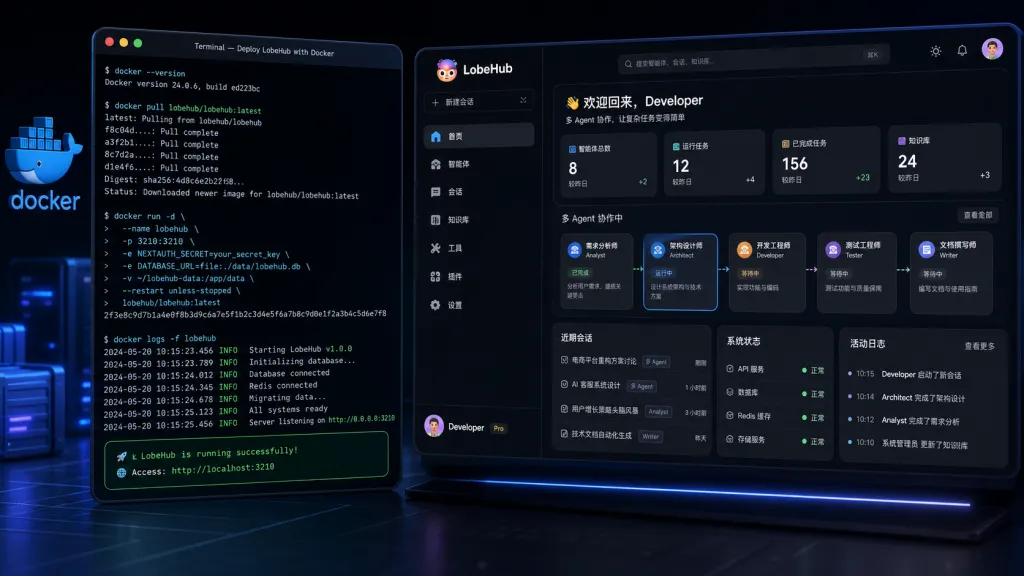1024x576 pixels.
Task: Open the 智能体总数 stat card
Action: tap(608, 165)
